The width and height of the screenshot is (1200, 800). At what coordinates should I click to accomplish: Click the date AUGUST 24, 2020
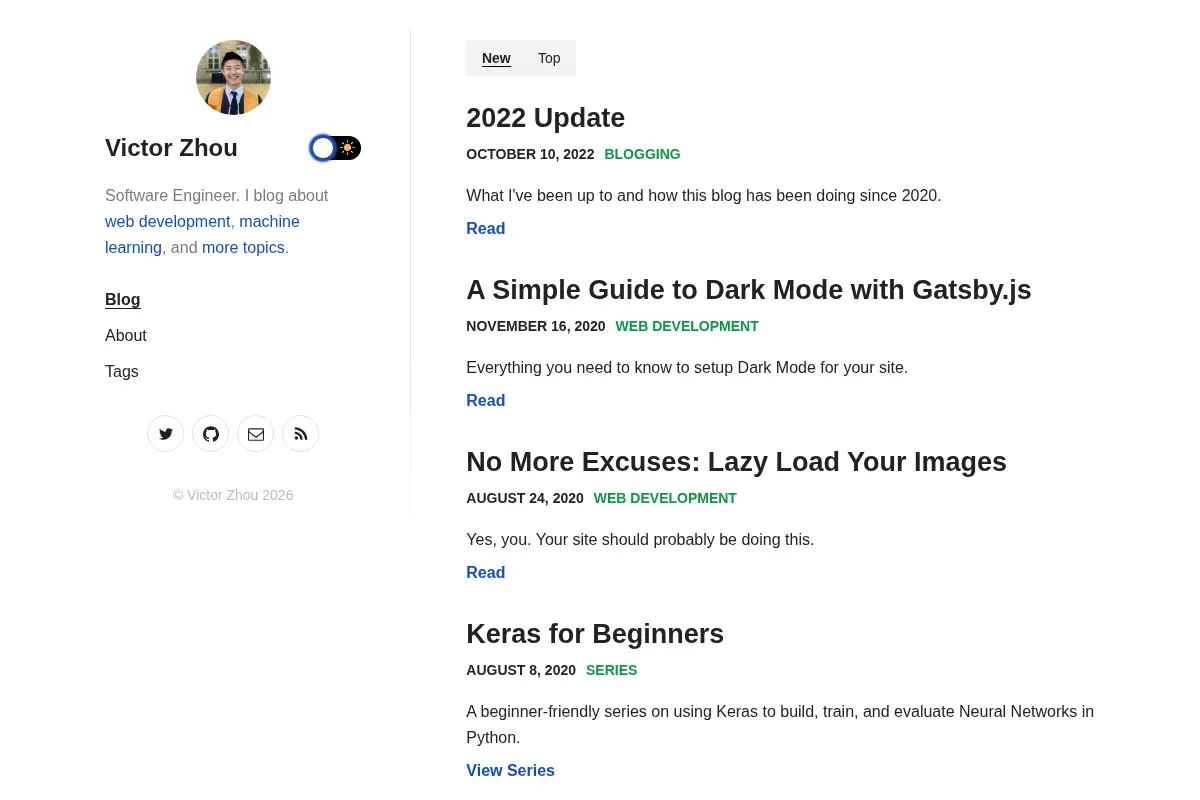[524, 498]
